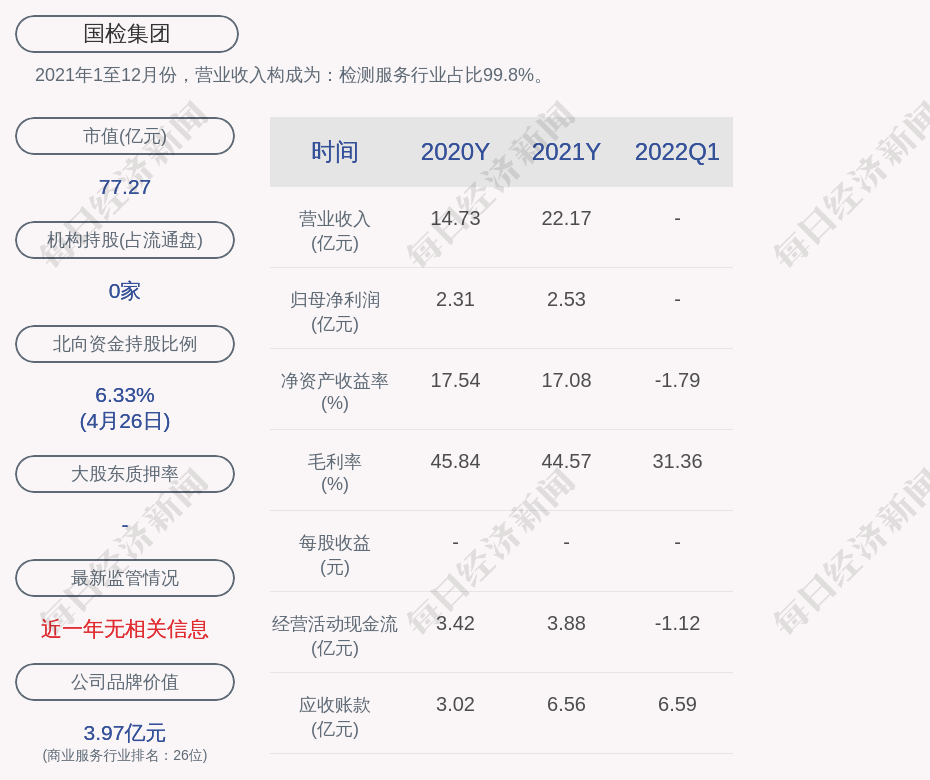This screenshot has width=930, height=780.
Task: Click the 2021Y column header
Action: (x=566, y=152)
